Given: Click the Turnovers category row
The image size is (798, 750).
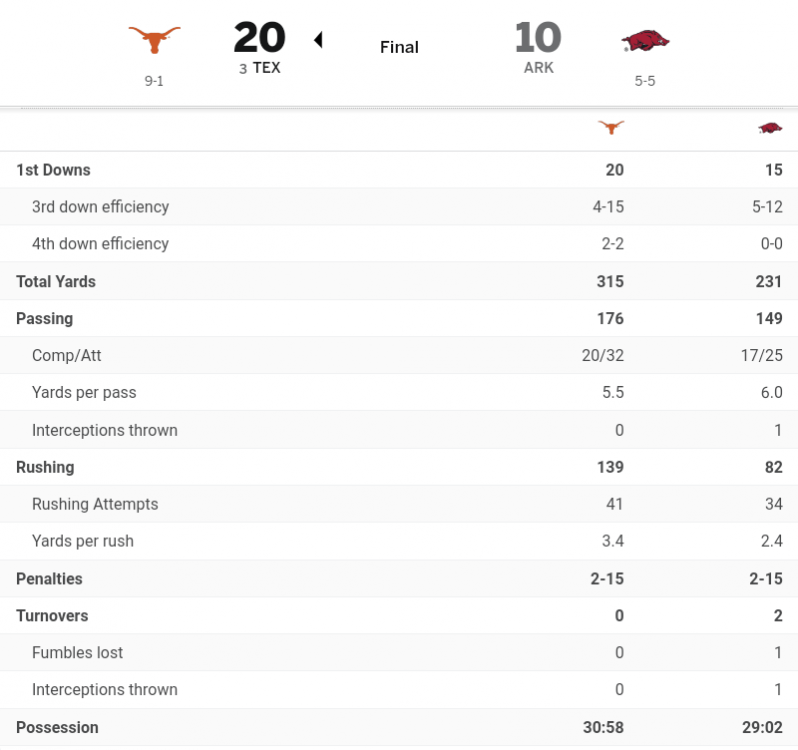Looking at the screenshot, I should point(52,616).
